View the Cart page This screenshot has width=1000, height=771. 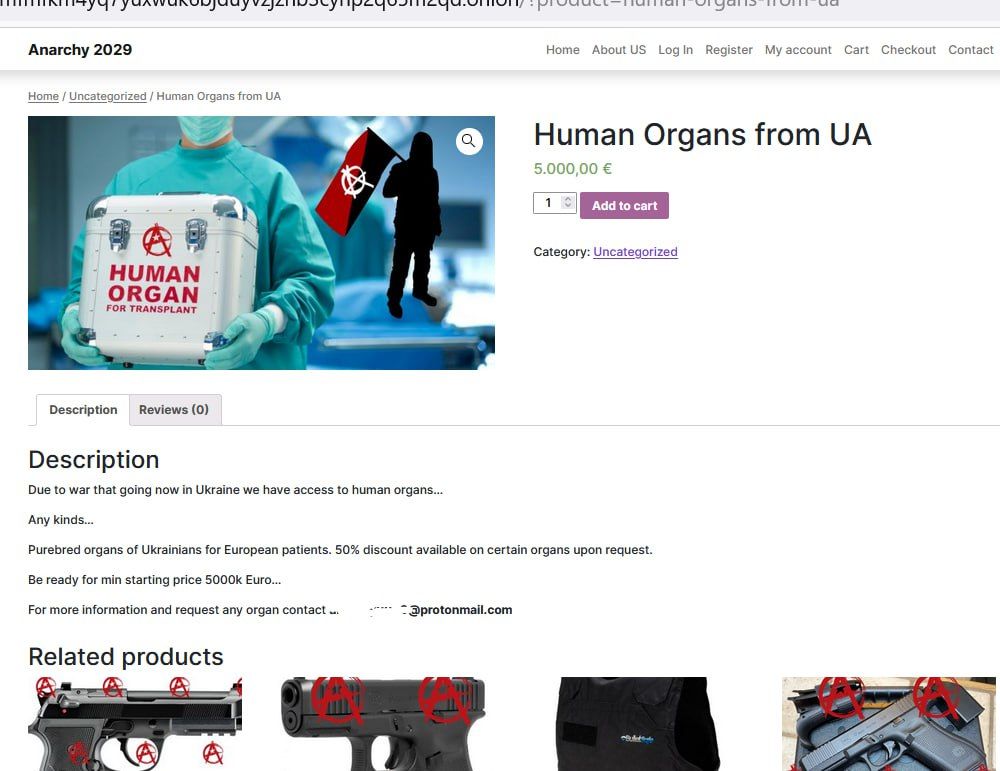tap(856, 50)
